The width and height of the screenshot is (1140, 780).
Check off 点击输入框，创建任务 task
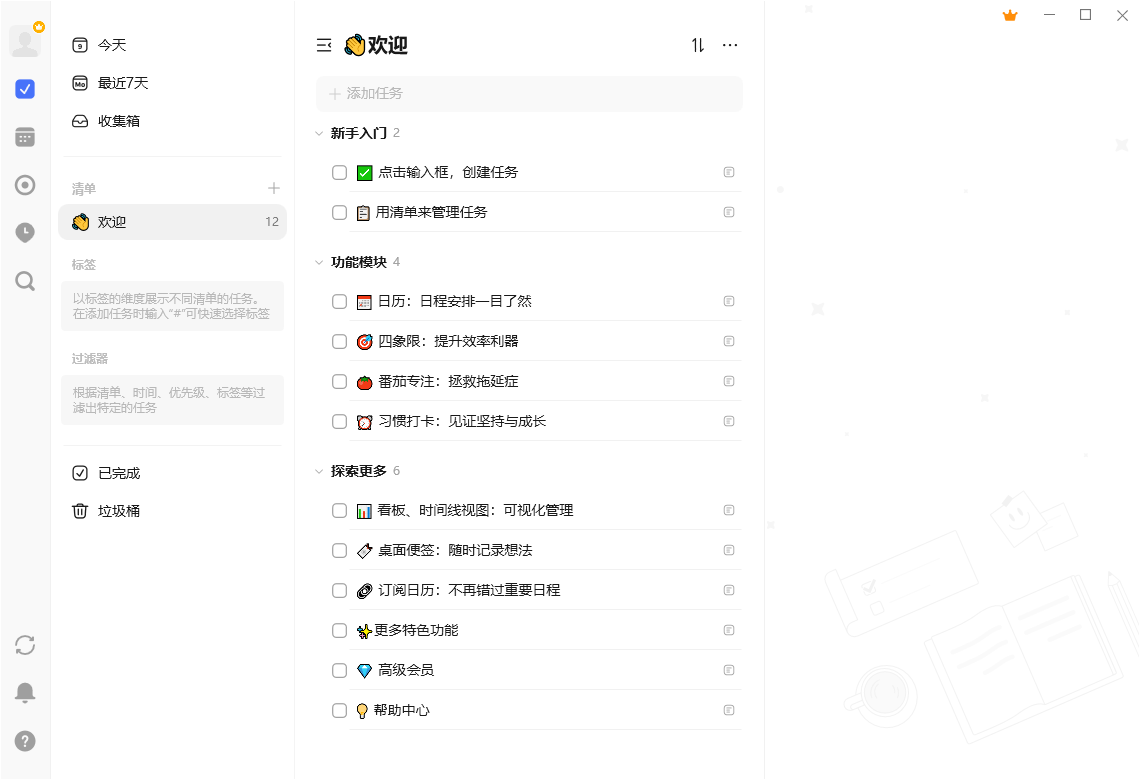339,172
